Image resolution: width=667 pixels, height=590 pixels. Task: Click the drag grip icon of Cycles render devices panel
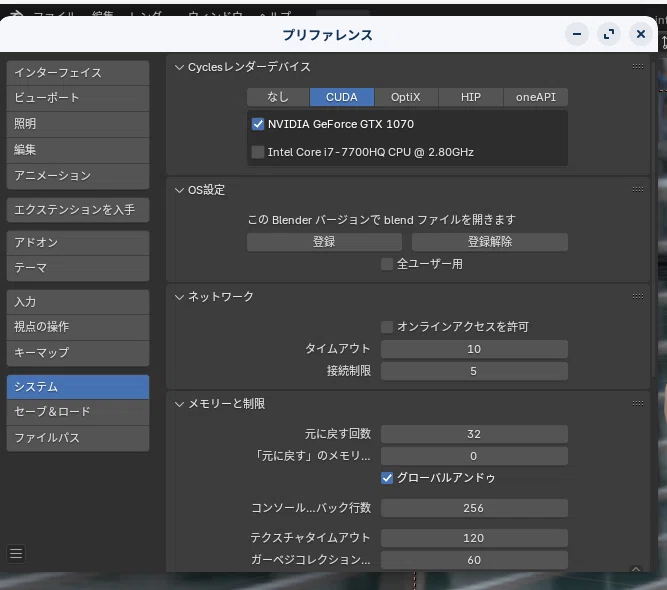638,66
